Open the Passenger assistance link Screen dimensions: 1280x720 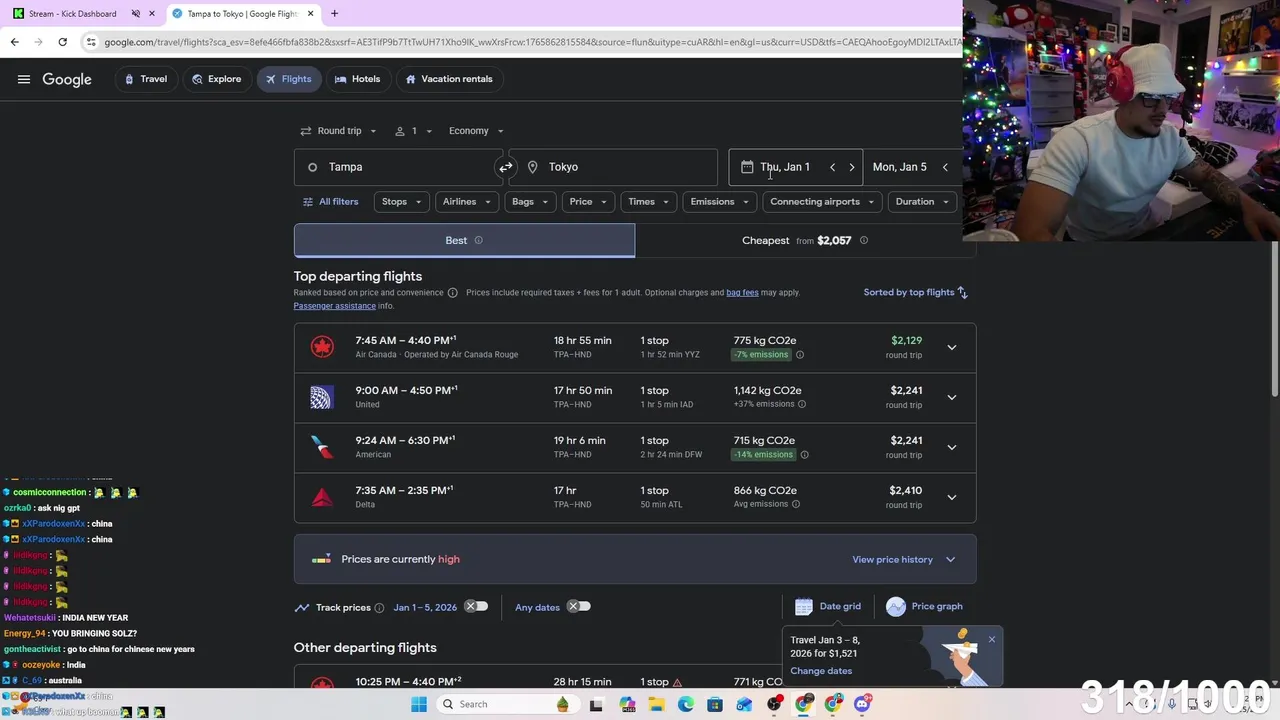(x=334, y=306)
